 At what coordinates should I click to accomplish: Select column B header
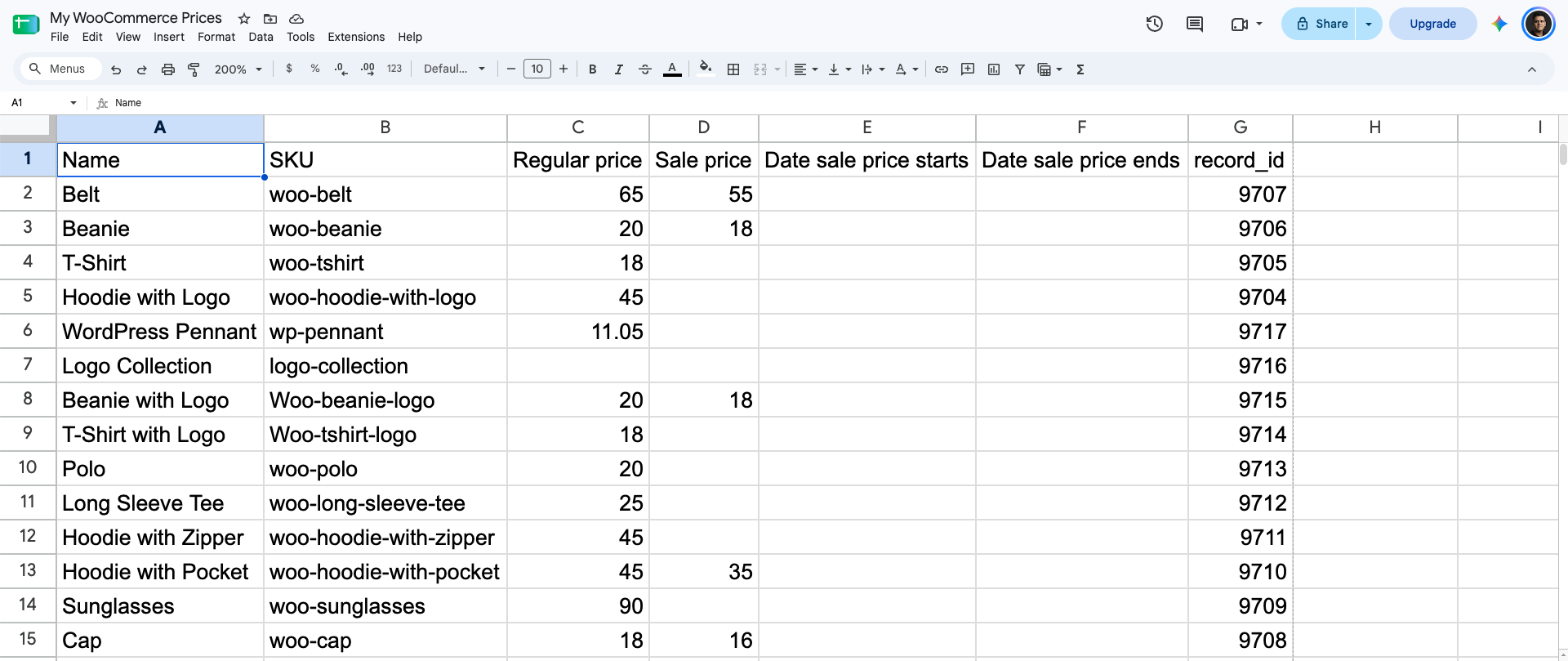coord(385,127)
